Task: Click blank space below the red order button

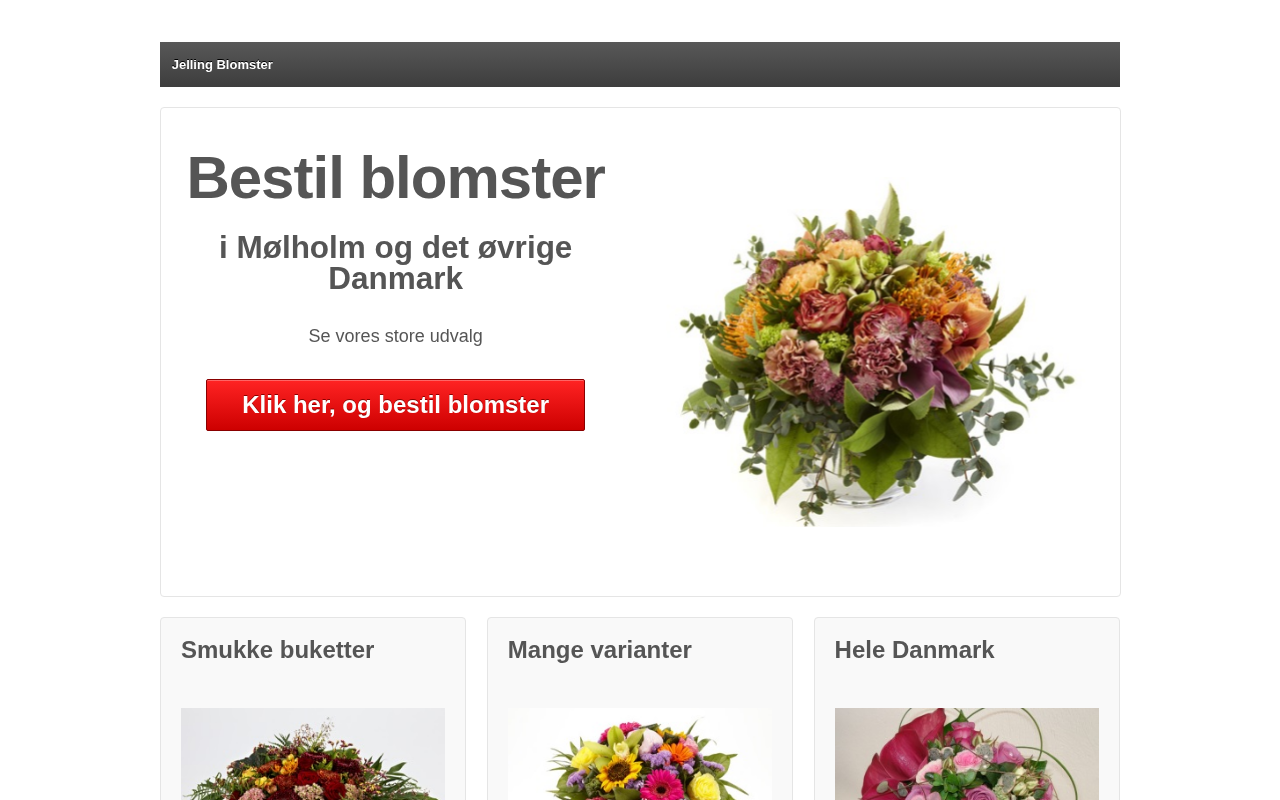Action: (x=396, y=510)
